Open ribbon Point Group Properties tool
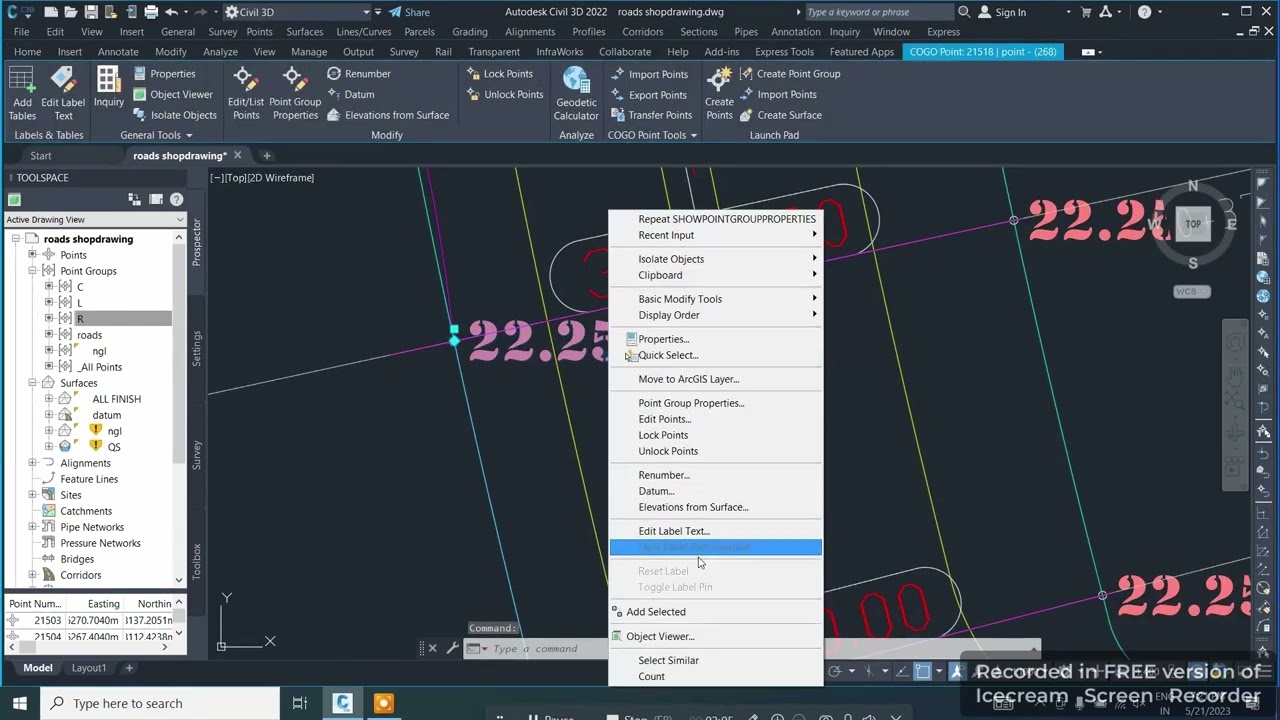Viewport: 1280px width, 720px height. tap(295, 93)
